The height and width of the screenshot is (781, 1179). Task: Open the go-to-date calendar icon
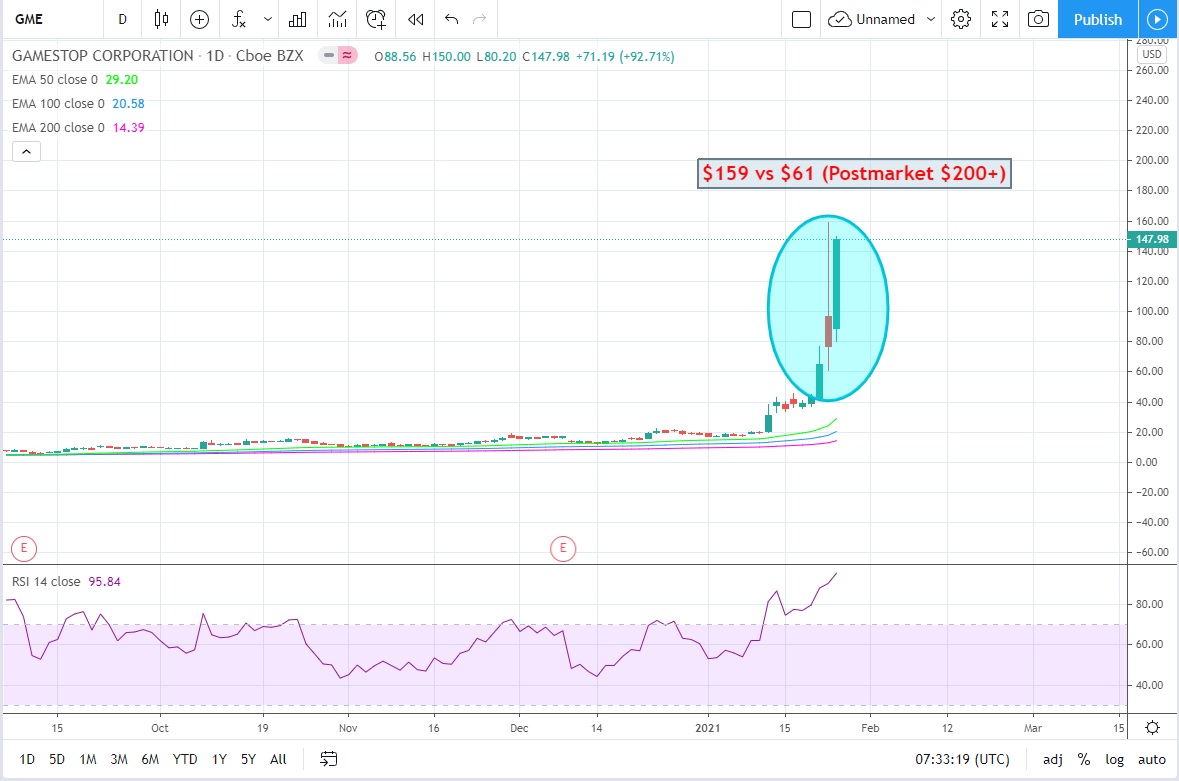point(329,759)
